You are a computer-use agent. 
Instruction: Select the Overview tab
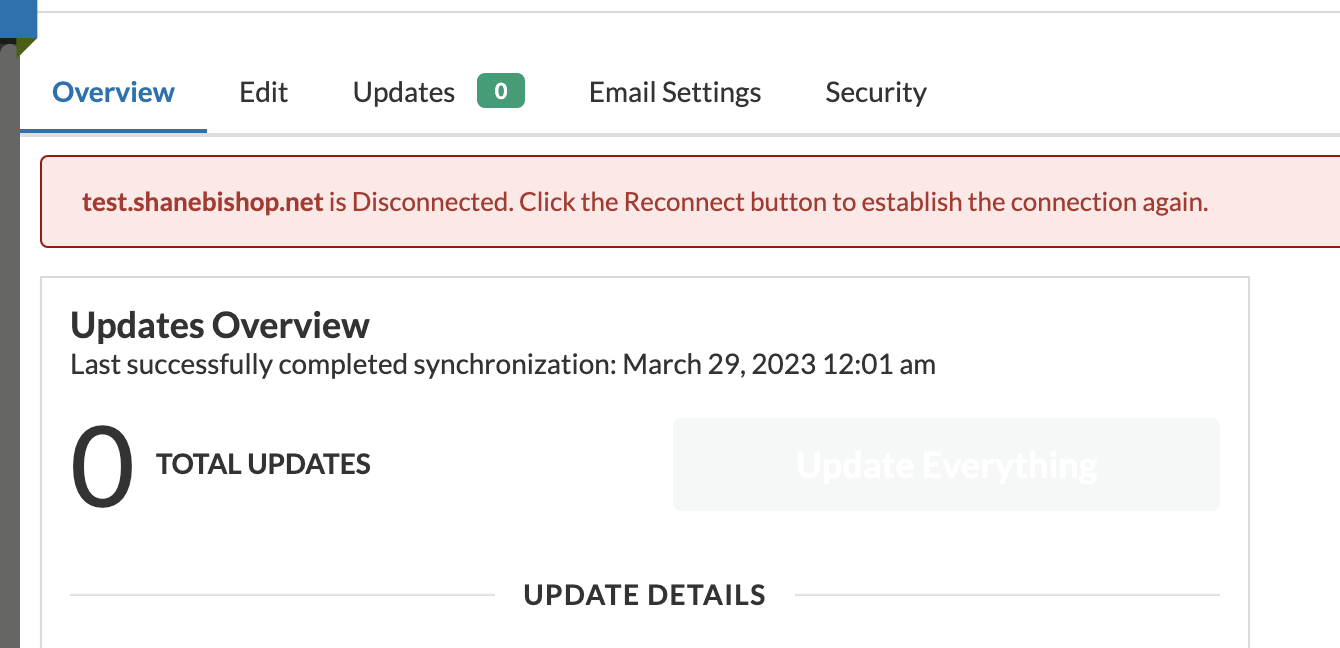tap(112, 91)
